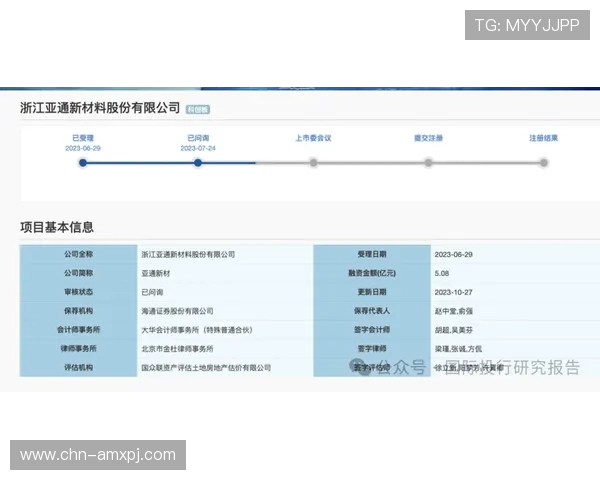Click the blue board badge beside company title

coord(198,109)
